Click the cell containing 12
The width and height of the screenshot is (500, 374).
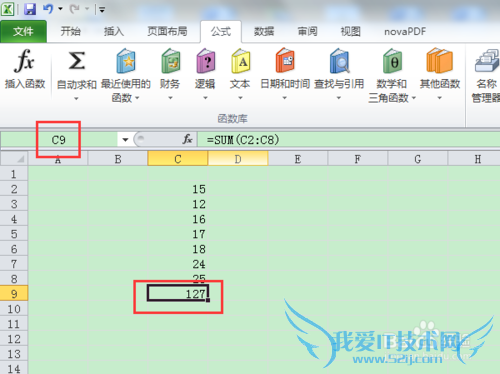tap(178, 204)
